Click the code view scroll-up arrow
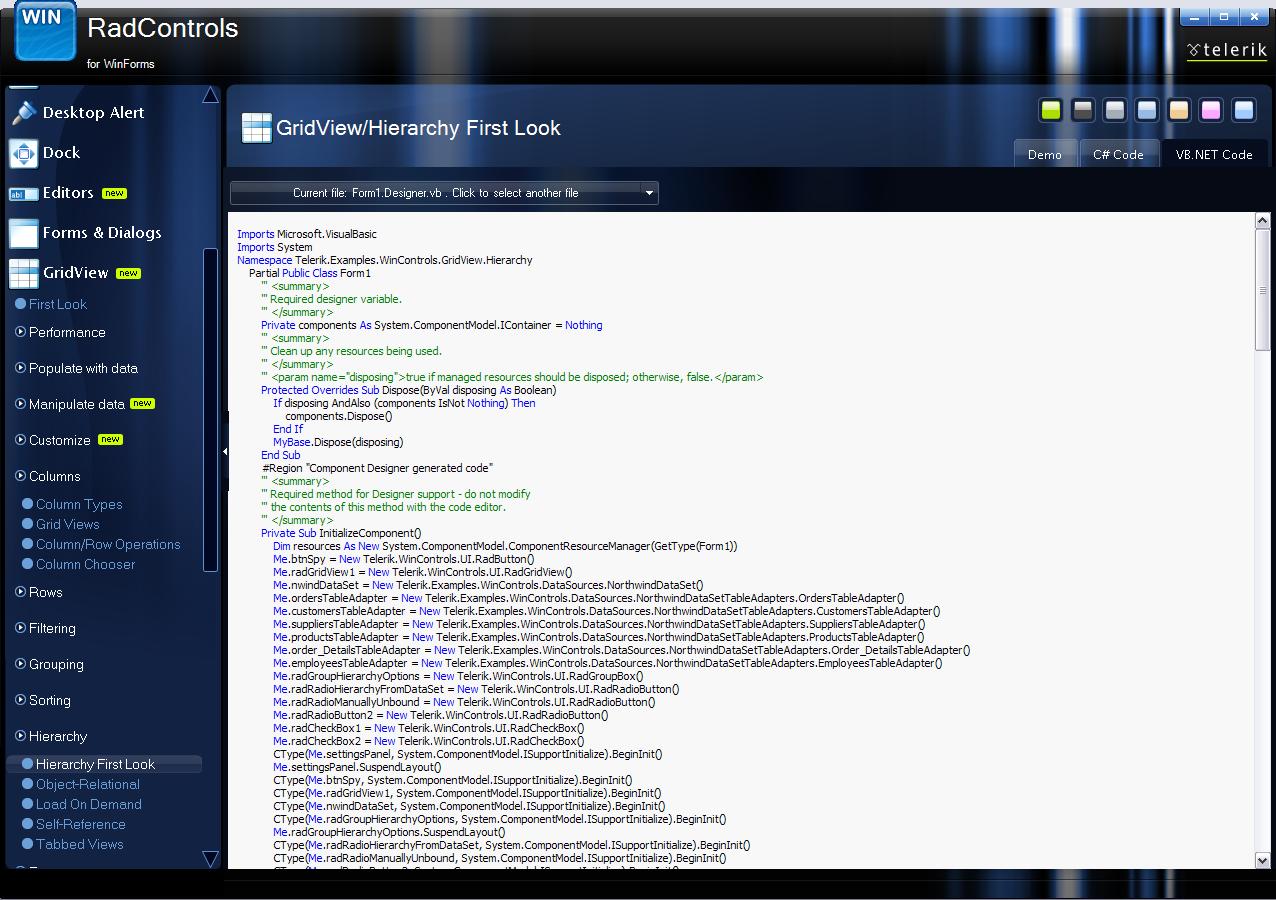The height and width of the screenshot is (900, 1276). (x=1263, y=220)
